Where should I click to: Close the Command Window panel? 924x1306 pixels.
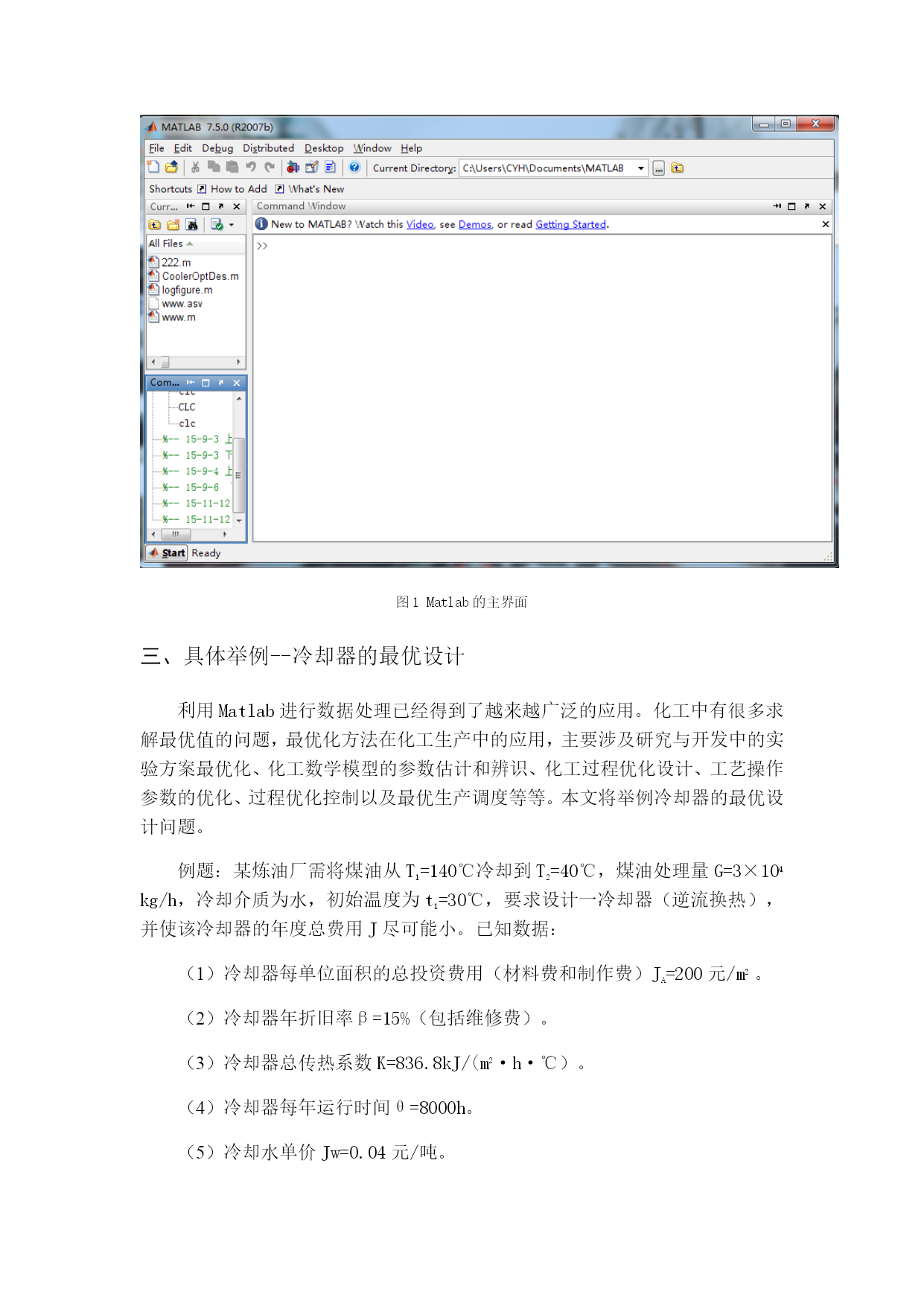click(823, 206)
